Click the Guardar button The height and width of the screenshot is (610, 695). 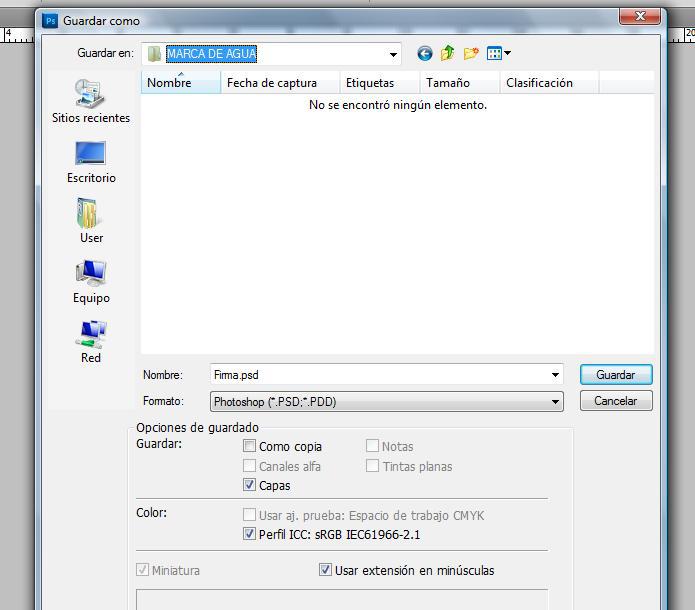616,375
